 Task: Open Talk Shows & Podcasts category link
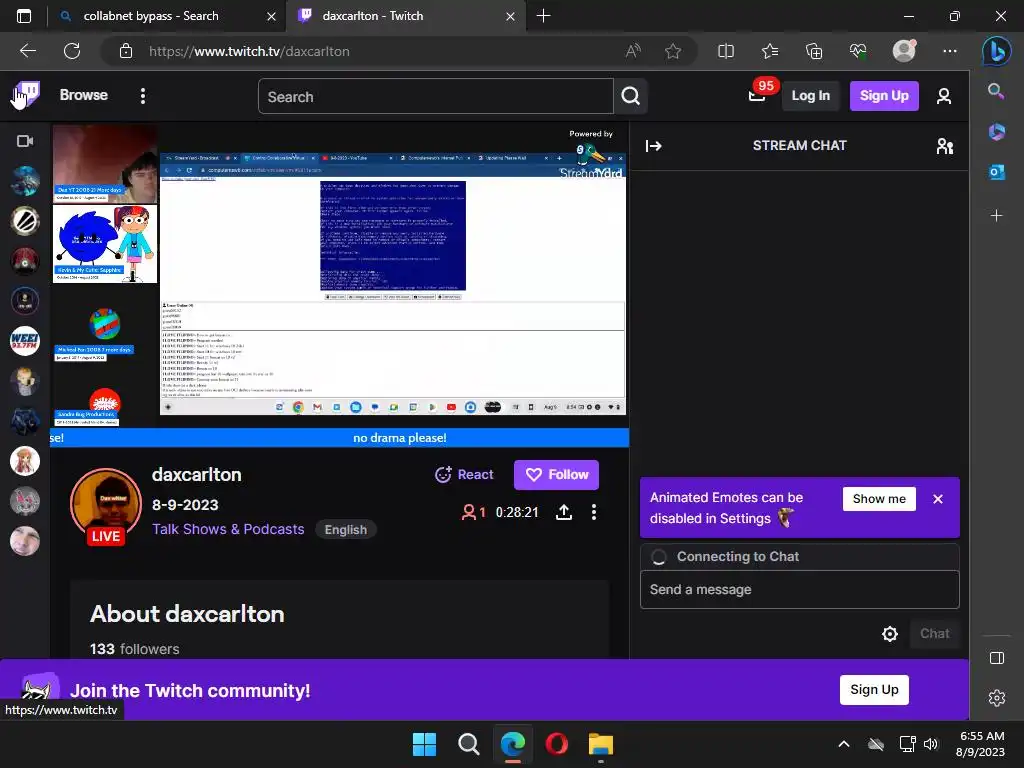(x=228, y=529)
